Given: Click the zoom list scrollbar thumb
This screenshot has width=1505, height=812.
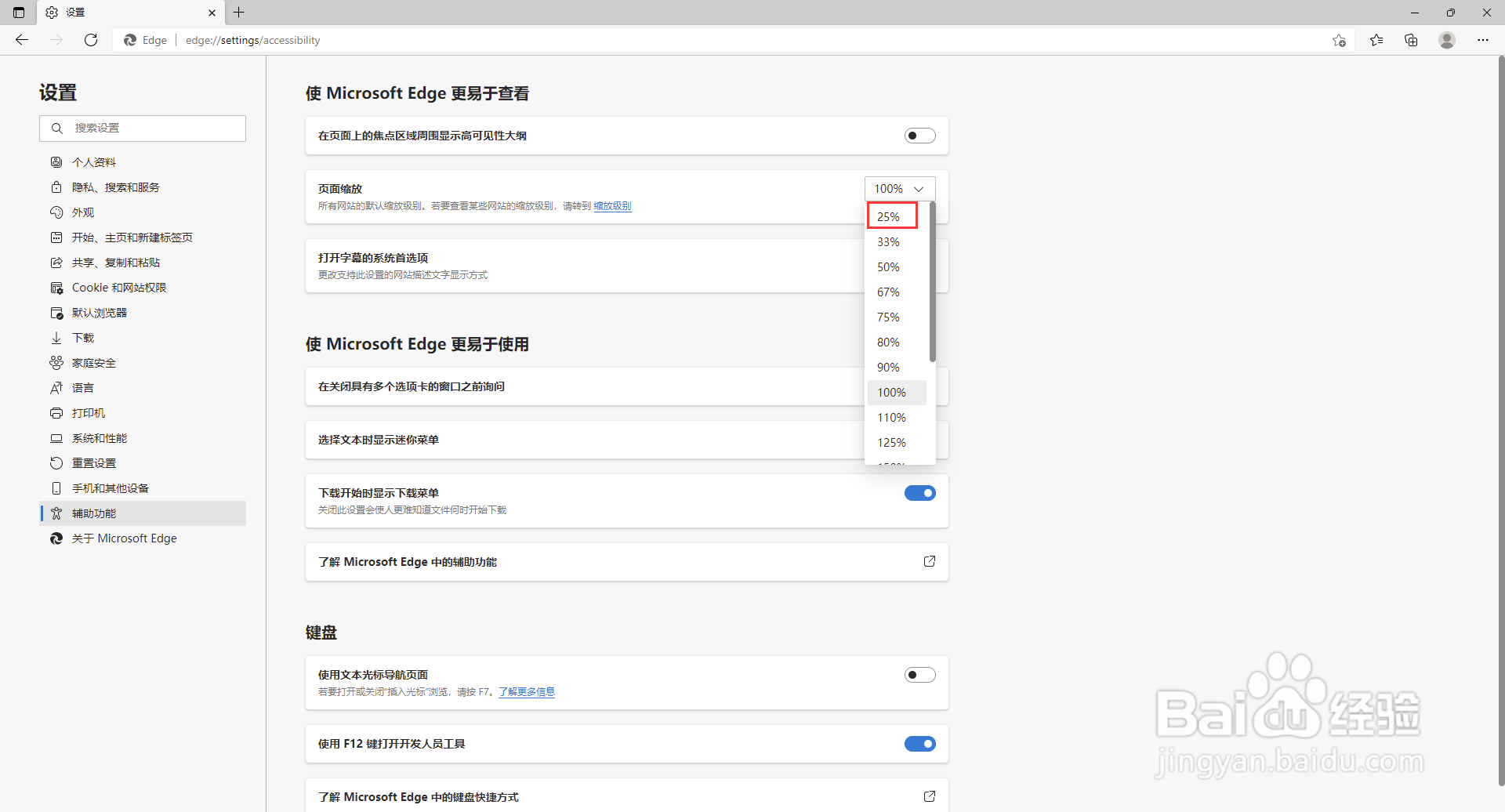Looking at the screenshot, I should tap(933, 282).
